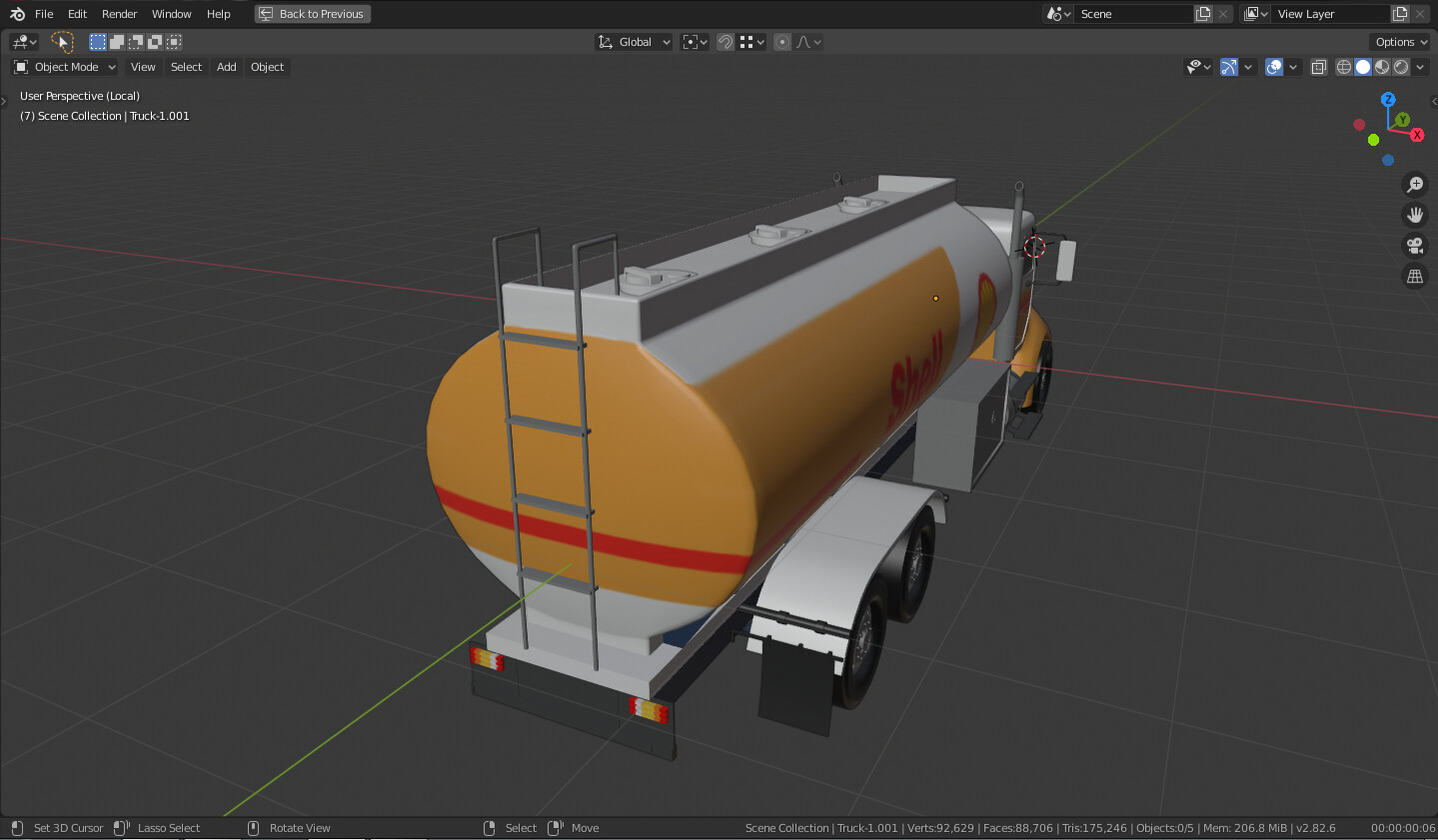1438x840 pixels.
Task: Open the Options dropdown
Action: click(1400, 42)
